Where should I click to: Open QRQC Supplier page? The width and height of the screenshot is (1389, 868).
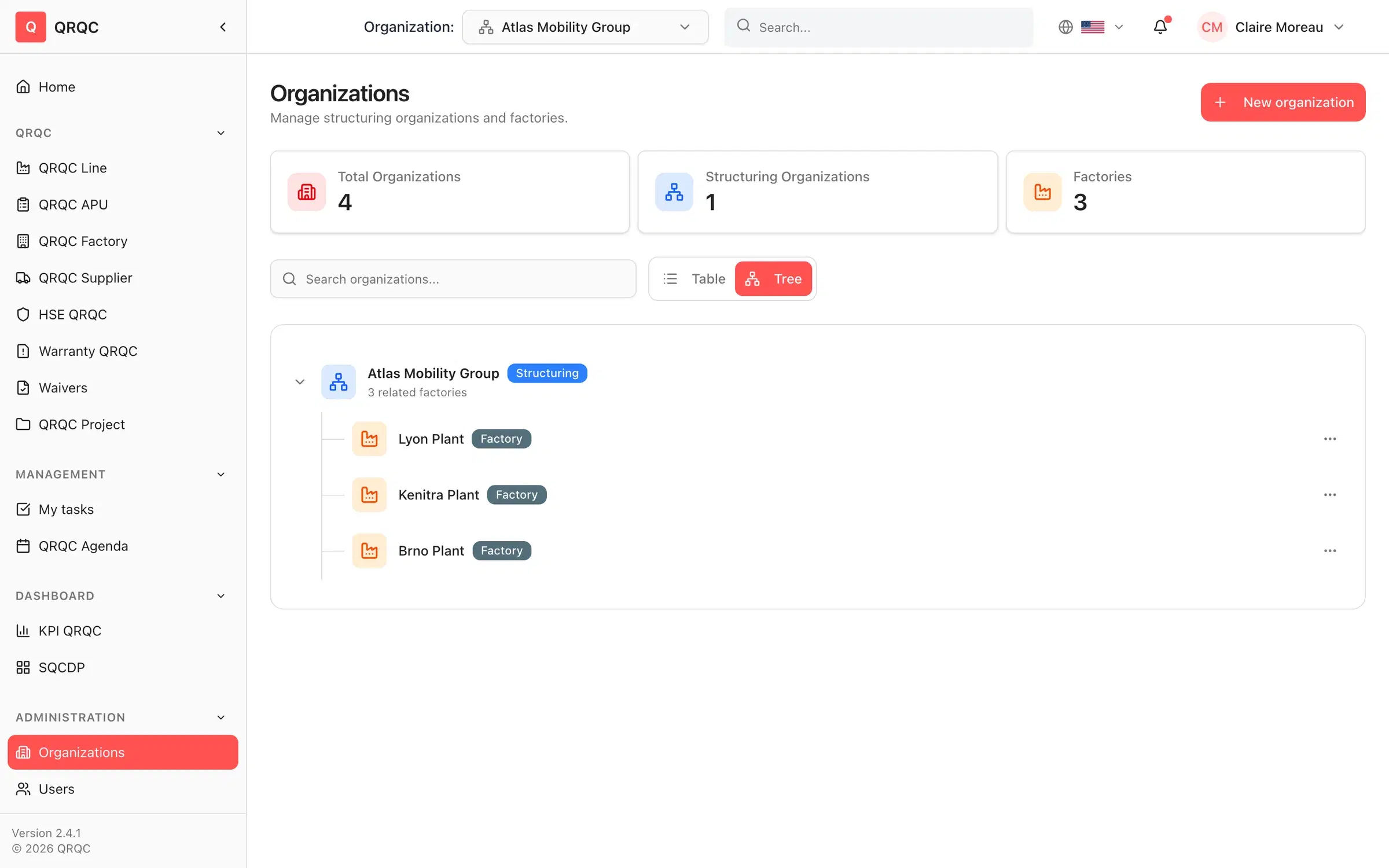pos(123,278)
